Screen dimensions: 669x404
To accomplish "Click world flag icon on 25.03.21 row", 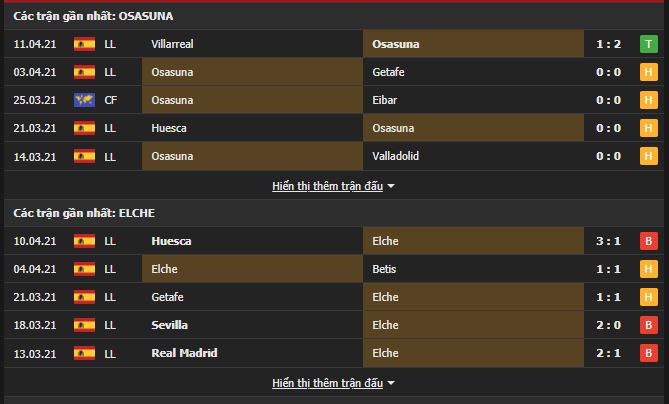I will (84, 100).
